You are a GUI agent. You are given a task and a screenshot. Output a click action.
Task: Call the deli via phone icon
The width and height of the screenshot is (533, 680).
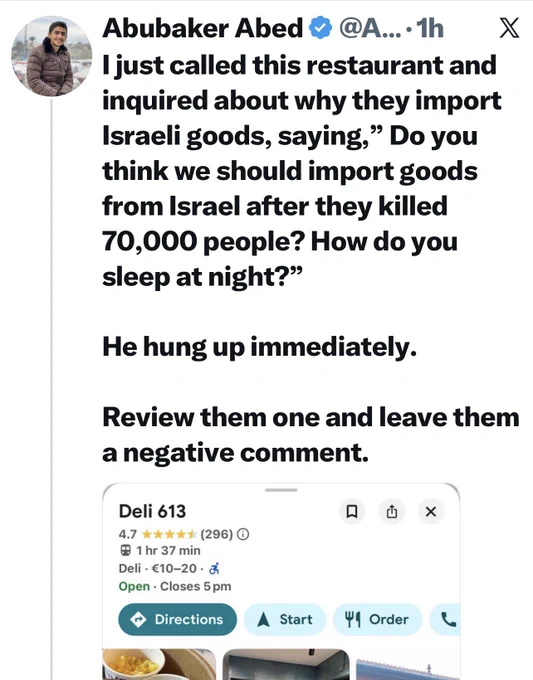446,619
